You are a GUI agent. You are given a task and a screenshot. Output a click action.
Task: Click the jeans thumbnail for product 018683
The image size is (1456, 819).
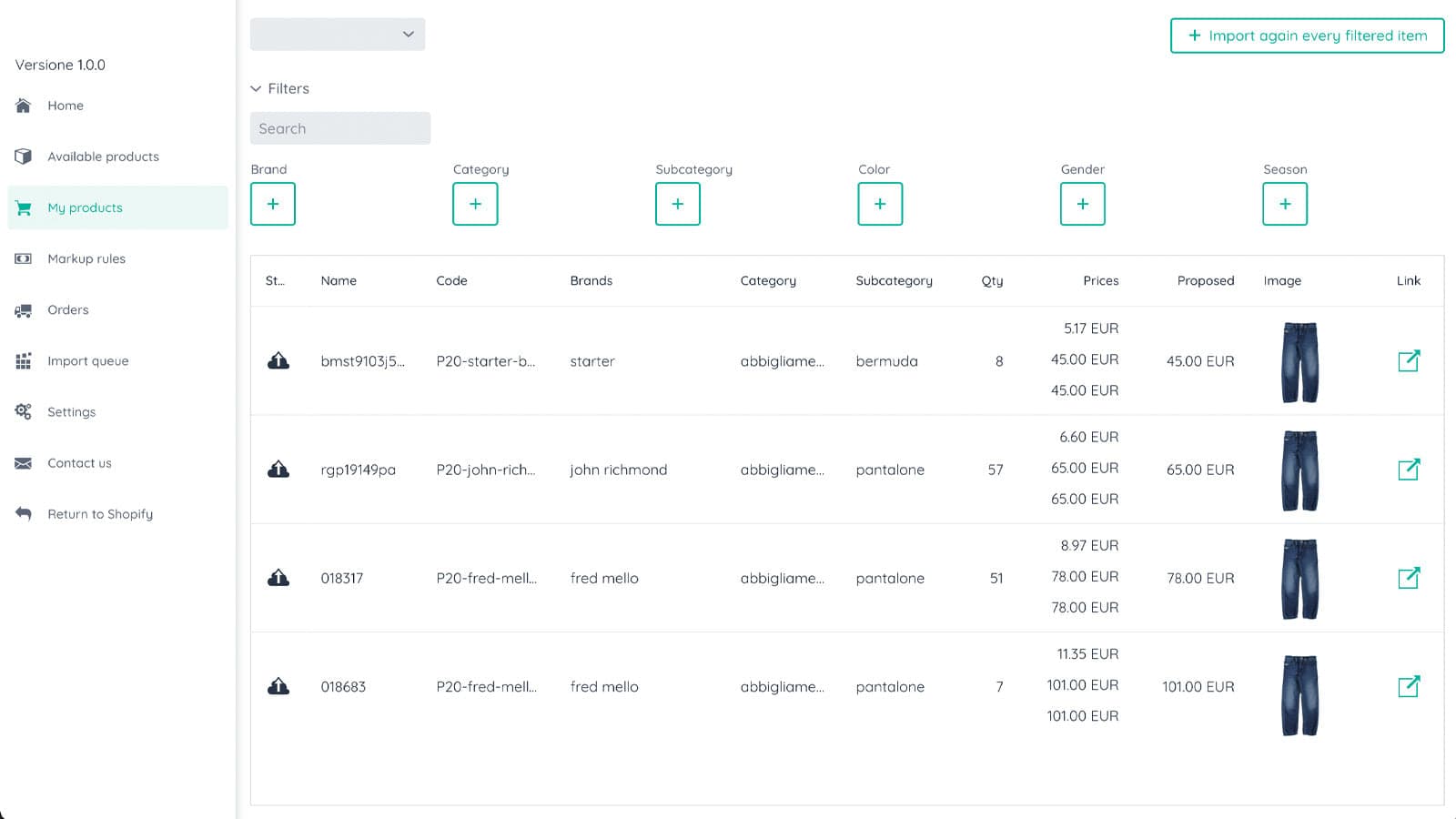1299,694
